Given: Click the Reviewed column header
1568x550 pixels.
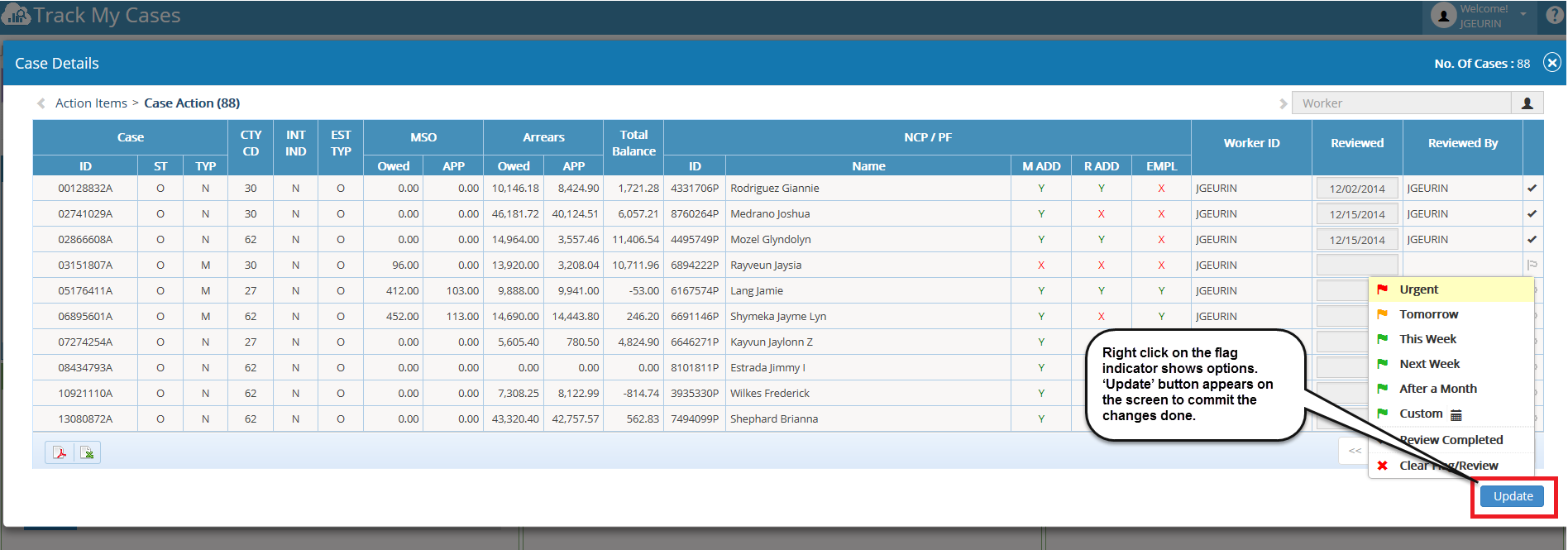Looking at the screenshot, I should [x=1357, y=143].
